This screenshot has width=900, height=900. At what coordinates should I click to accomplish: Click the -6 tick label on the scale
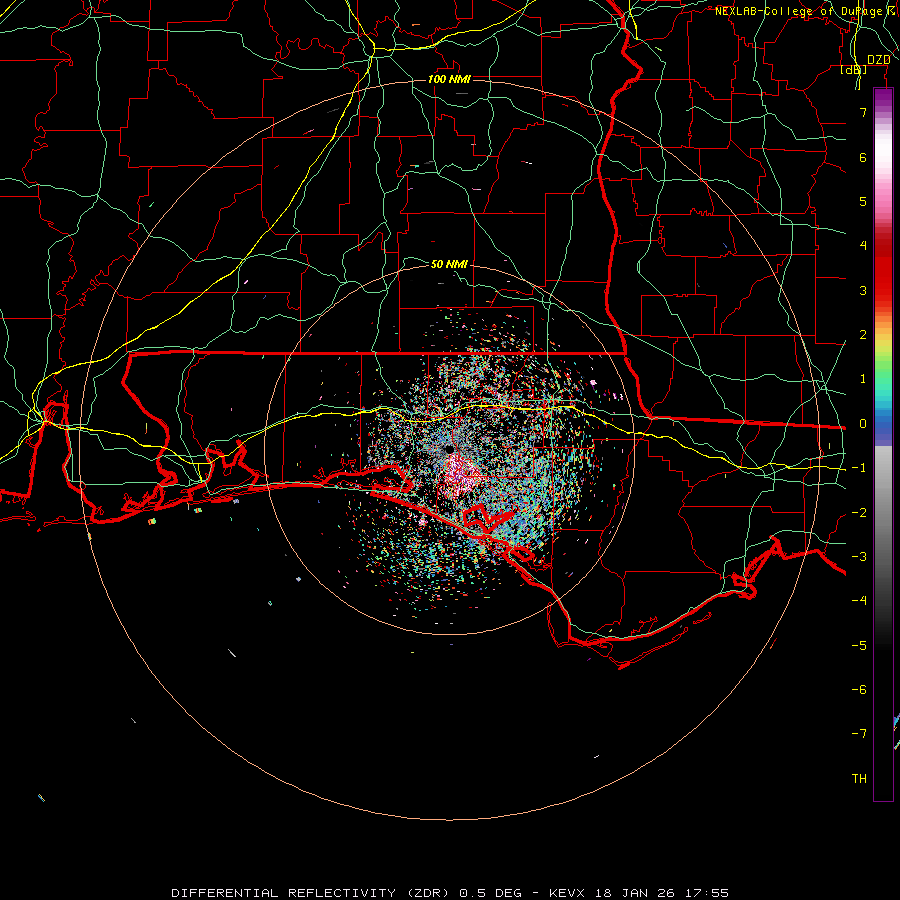point(859,690)
